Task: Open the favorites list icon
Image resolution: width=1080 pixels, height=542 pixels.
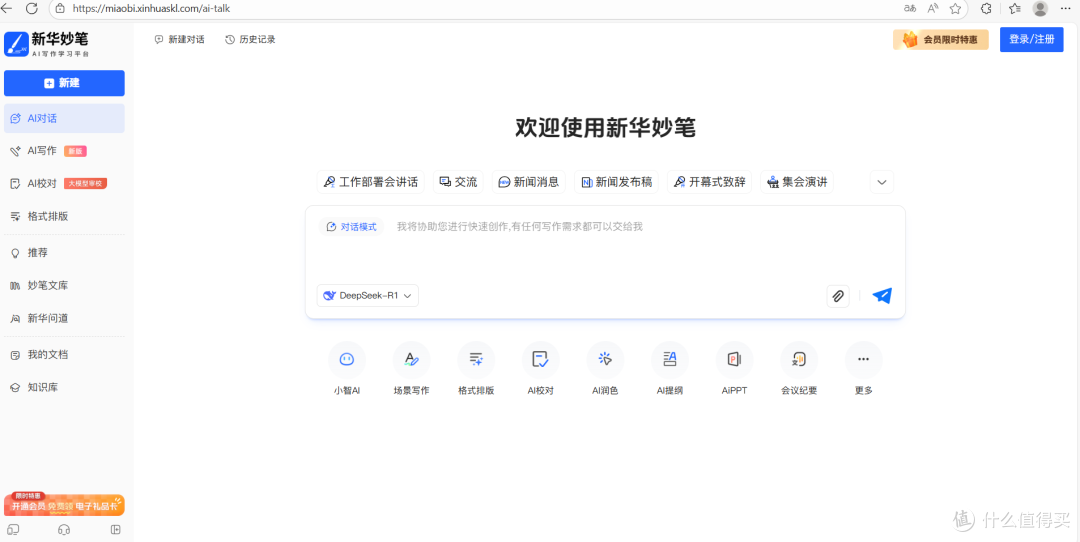Action: pos(1015,8)
